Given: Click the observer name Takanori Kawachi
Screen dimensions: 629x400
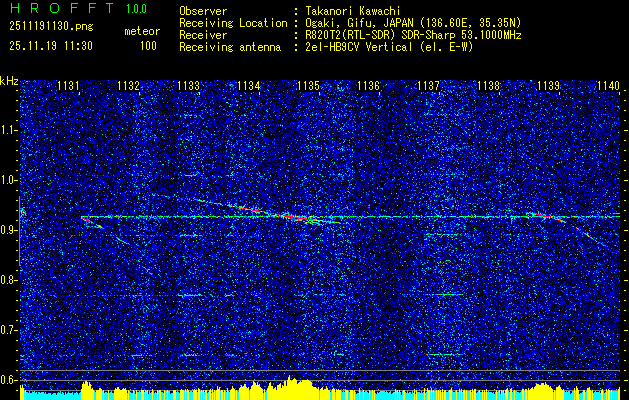Looking at the screenshot, I should pyautogui.click(x=353, y=11).
